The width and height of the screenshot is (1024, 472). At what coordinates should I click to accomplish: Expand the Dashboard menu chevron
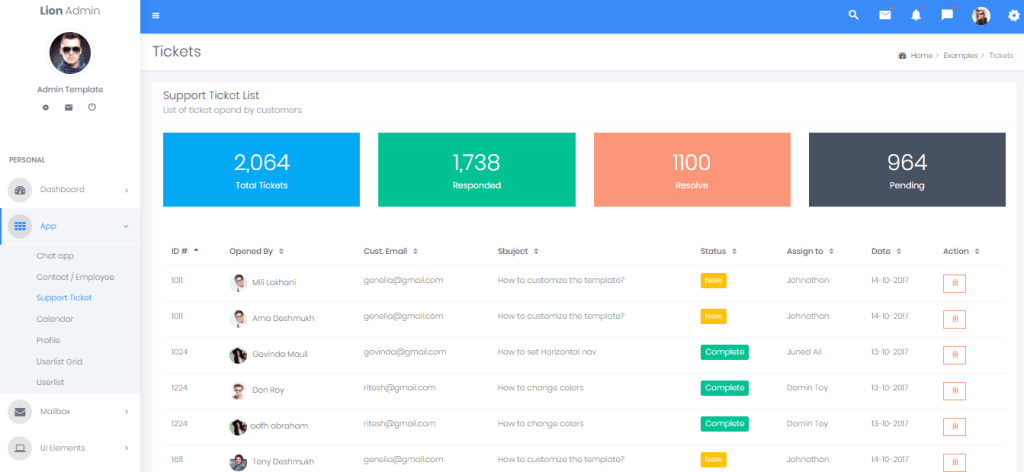[126, 191]
